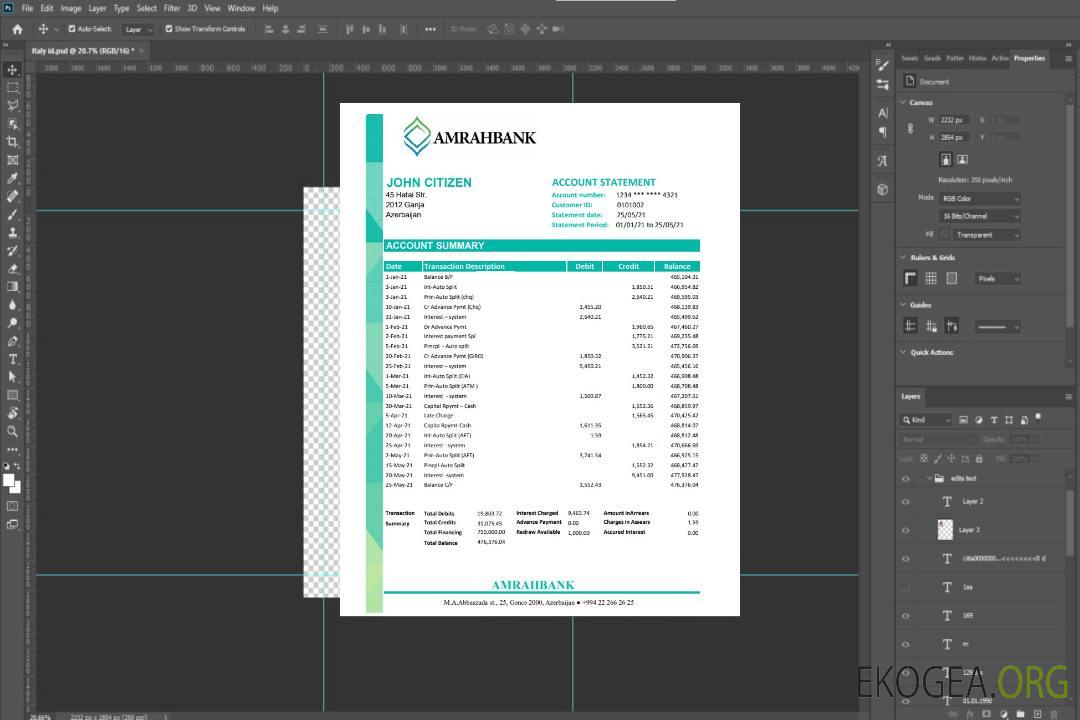Collapse the Canvas section
The height and width of the screenshot is (720, 1080).
click(x=903, y=102)
